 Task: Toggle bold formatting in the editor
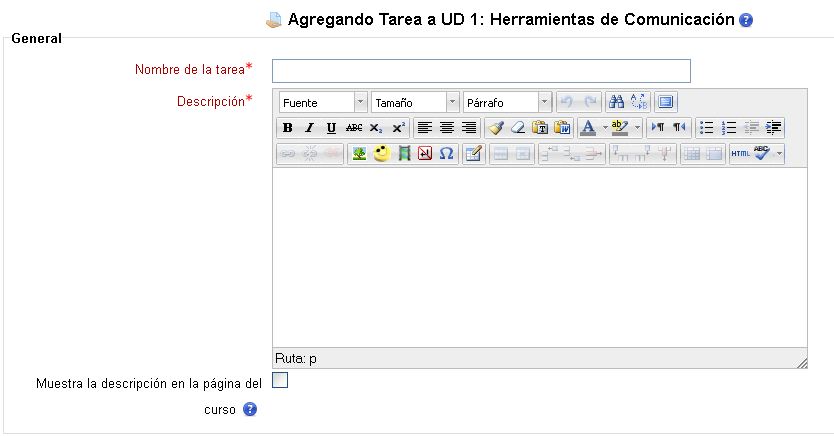tap(288, 128)
